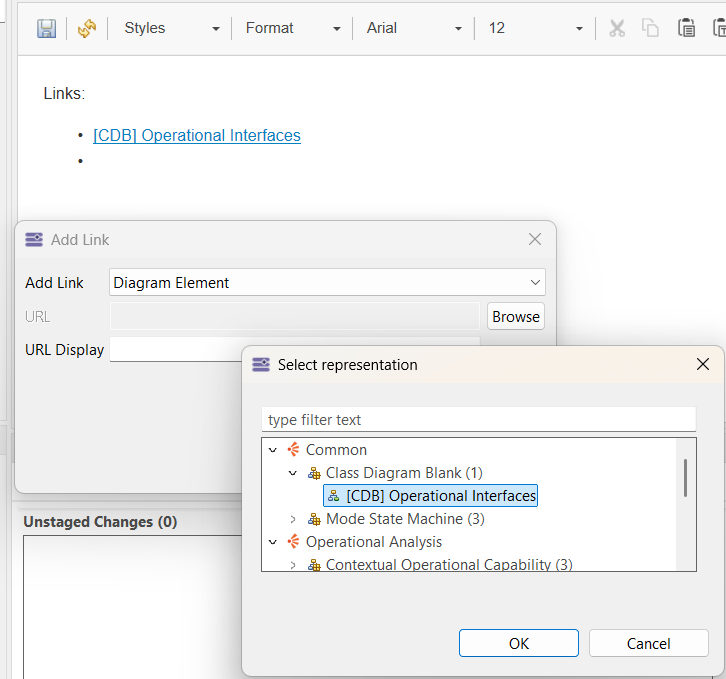Click the Browse button
The height and width of the screenshot is (679, 726).
pyautogui.click(x=516, y=316)
